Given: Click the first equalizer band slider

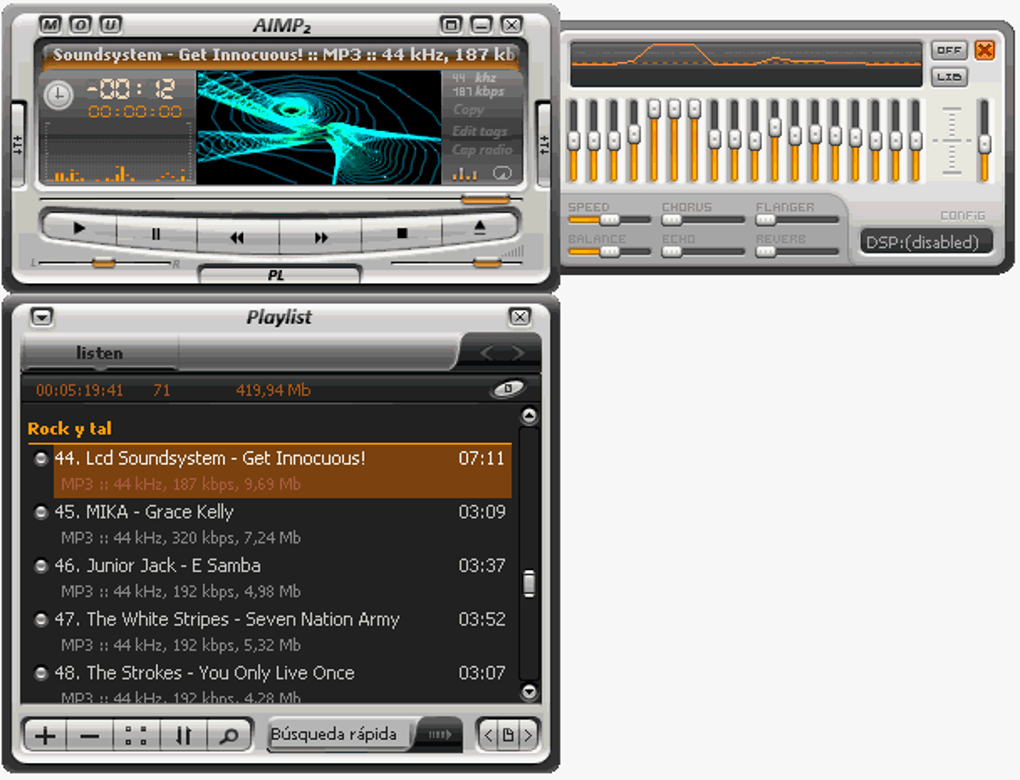Looking at the screenshot, I should [x=573, y=141].
